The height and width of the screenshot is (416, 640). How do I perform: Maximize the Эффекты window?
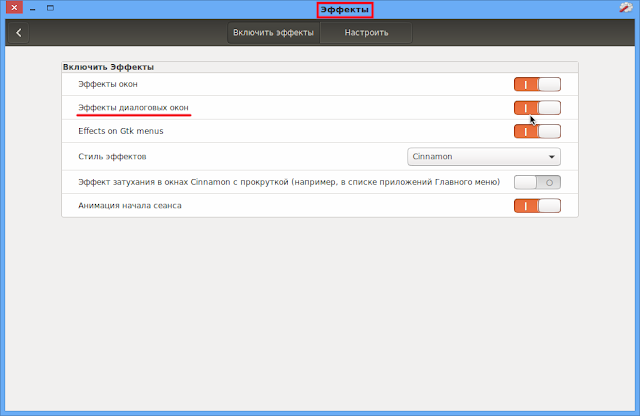pyautogui.click(x=50, y=8)
